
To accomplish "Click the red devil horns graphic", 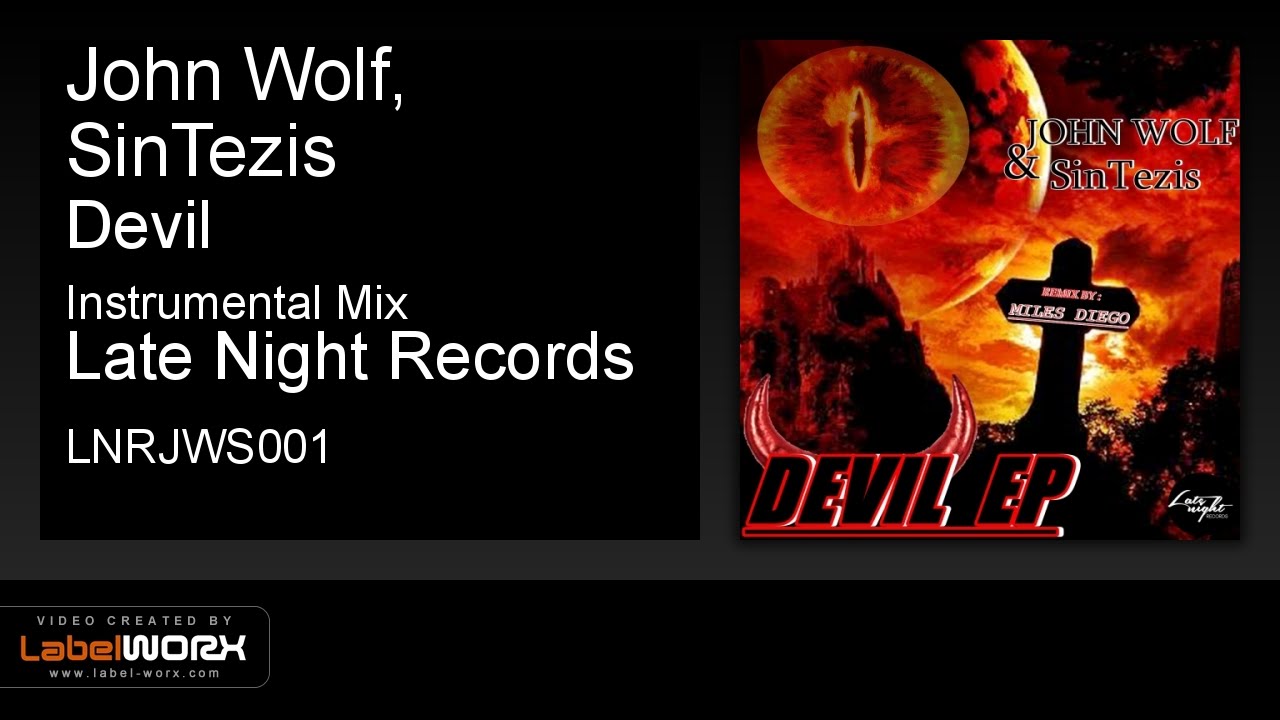I will [x=861, y=422].
